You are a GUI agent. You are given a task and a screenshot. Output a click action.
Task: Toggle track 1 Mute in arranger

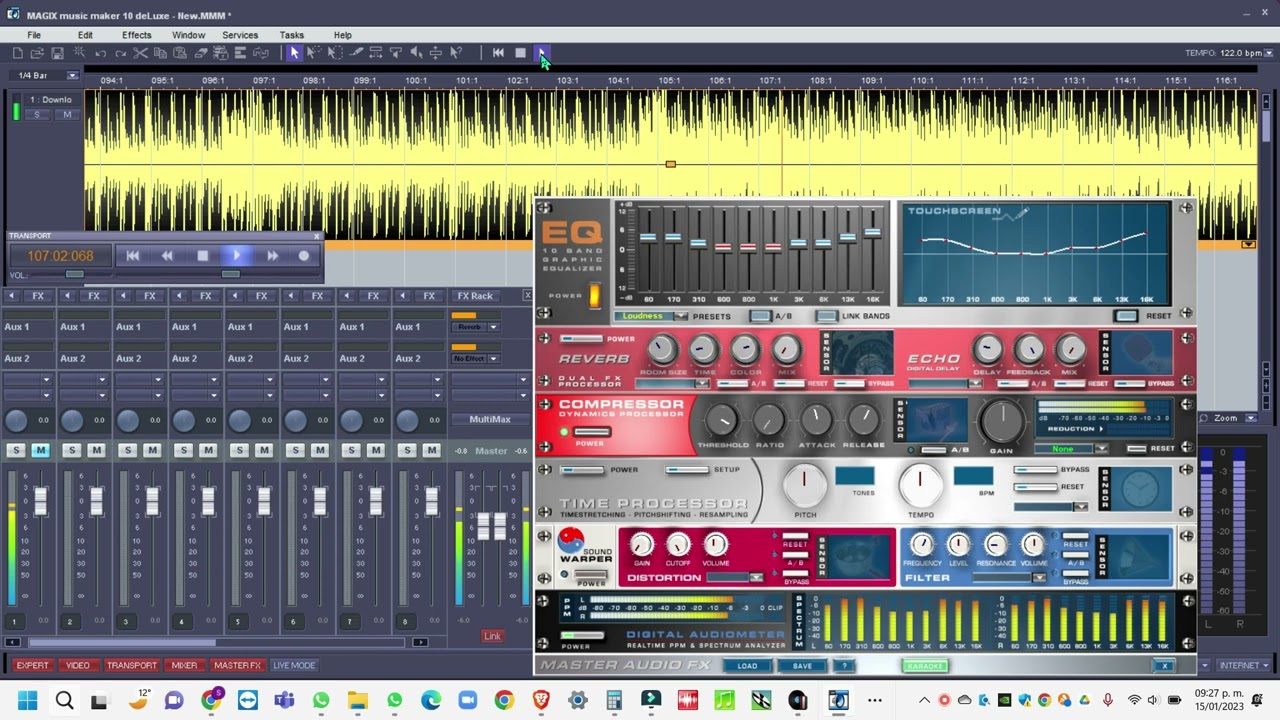(67, 115)
